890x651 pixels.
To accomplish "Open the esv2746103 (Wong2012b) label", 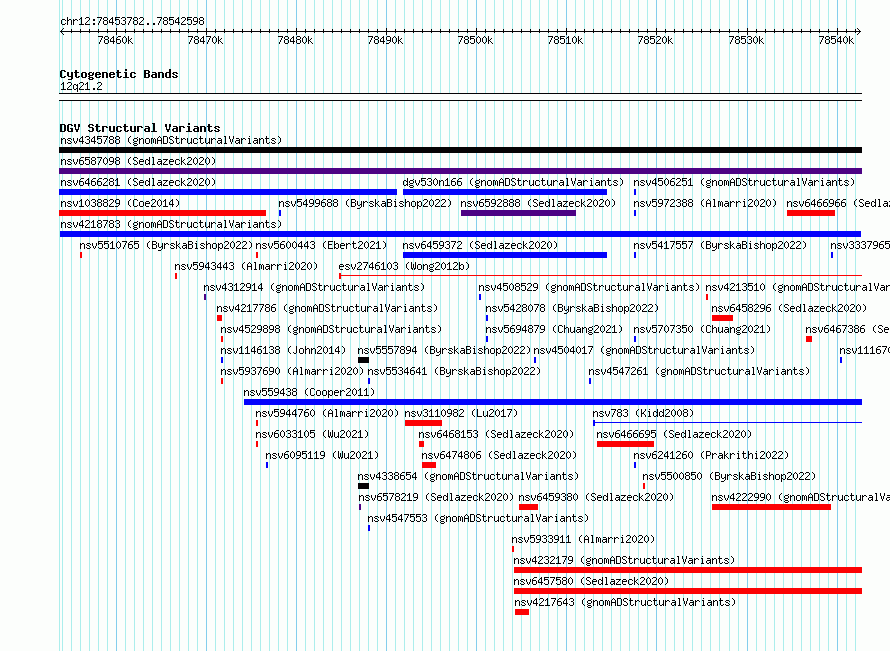I will click(404, 266).
